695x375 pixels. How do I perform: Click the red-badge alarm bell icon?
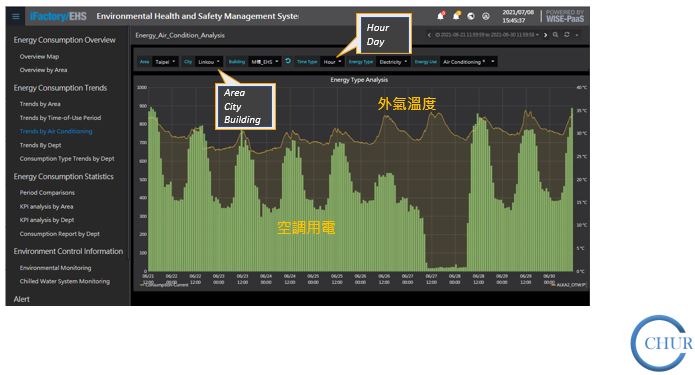(440, 16)
